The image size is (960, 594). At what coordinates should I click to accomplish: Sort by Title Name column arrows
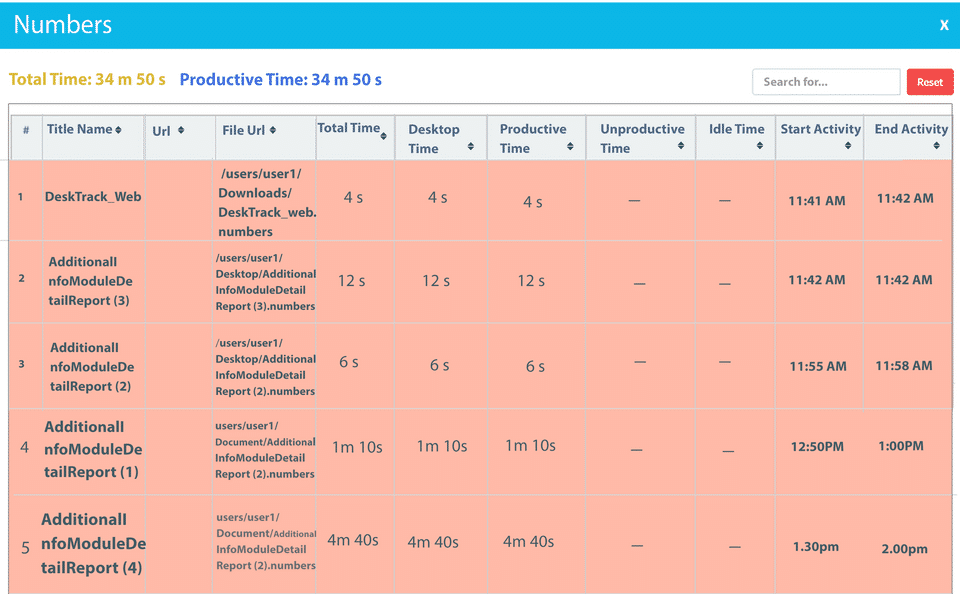pos(118,130)
